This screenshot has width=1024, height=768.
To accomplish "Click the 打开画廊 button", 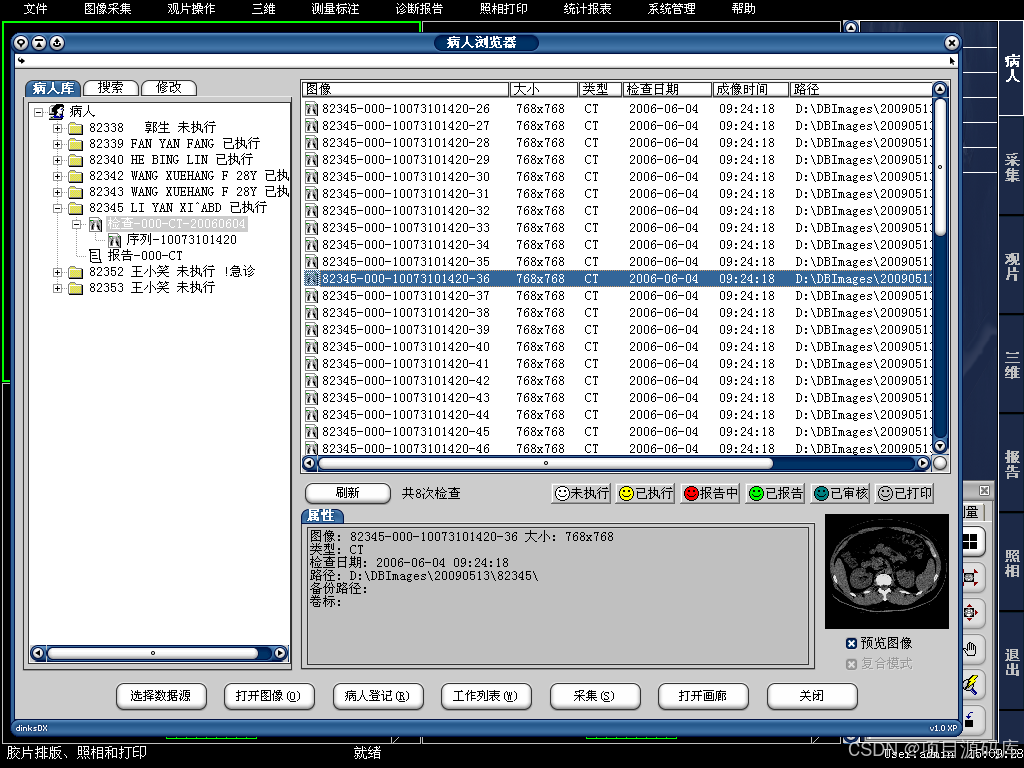I will 703,696.
